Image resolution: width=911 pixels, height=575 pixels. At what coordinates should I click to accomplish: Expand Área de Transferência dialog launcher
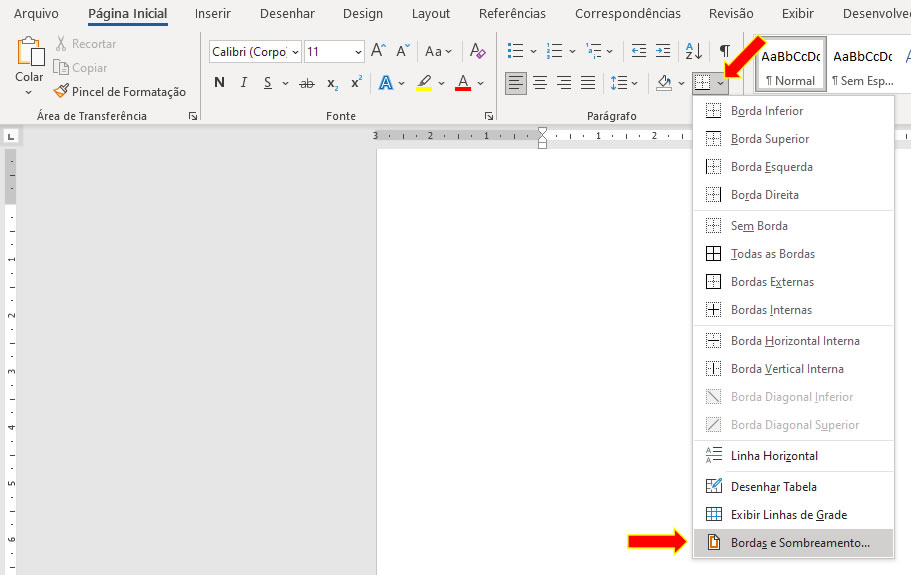click(193, 116)
